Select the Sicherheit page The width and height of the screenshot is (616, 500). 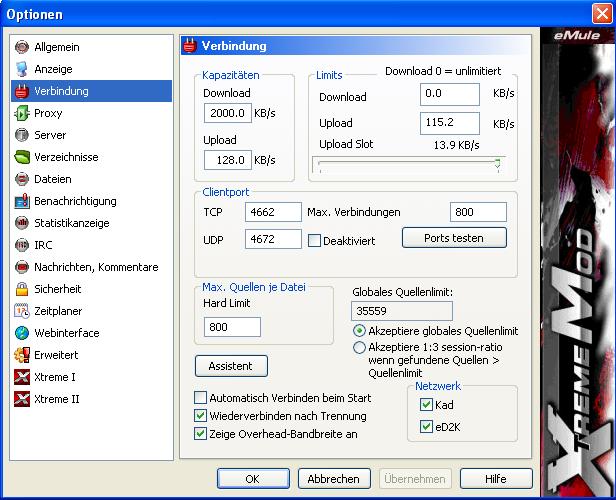pos(92,289)
